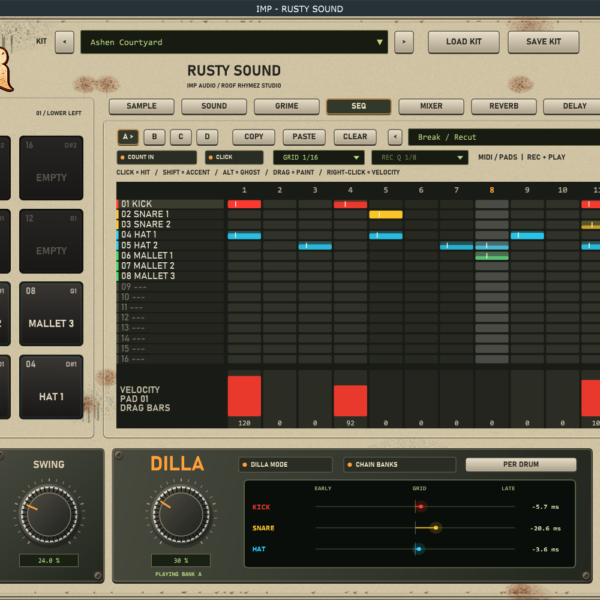Toggle HAT 2 hit on step 3
This screenshot has height=600, width=600.
pyautogui.click(x=315, y=246)
